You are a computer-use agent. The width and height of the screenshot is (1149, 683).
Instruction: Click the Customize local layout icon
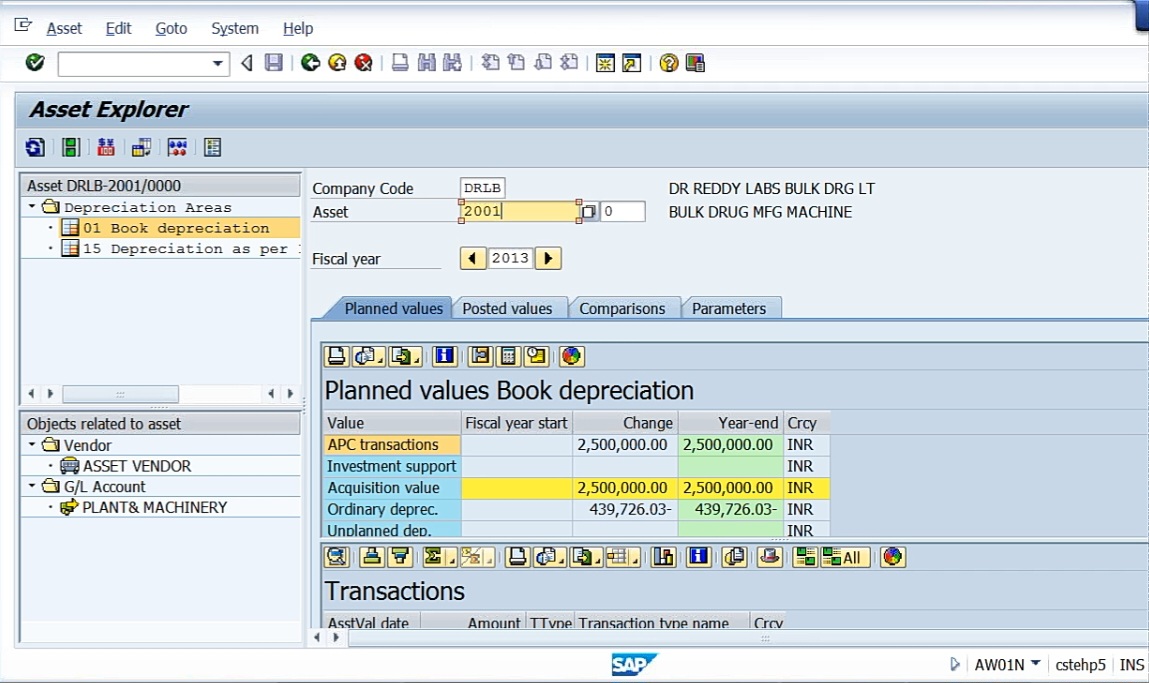(x=695, y=63)
